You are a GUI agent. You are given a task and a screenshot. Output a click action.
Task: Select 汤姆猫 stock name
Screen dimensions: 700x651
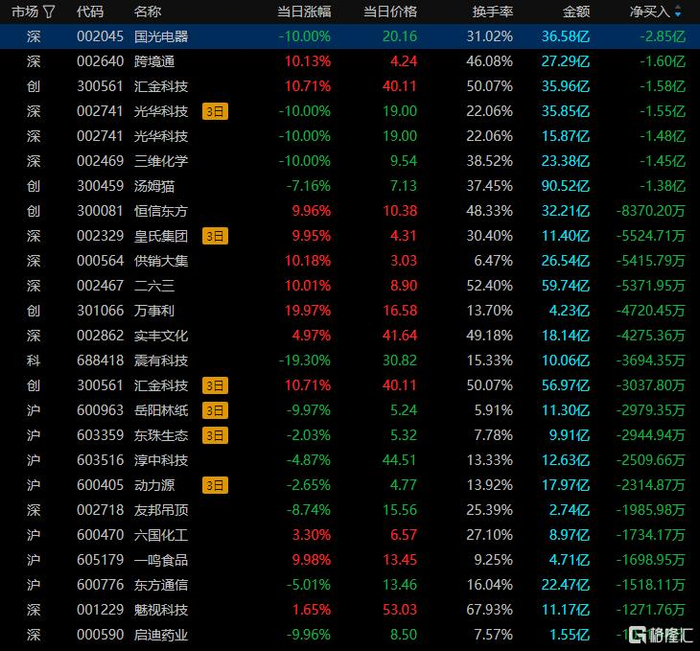click(x=154, y=186)
